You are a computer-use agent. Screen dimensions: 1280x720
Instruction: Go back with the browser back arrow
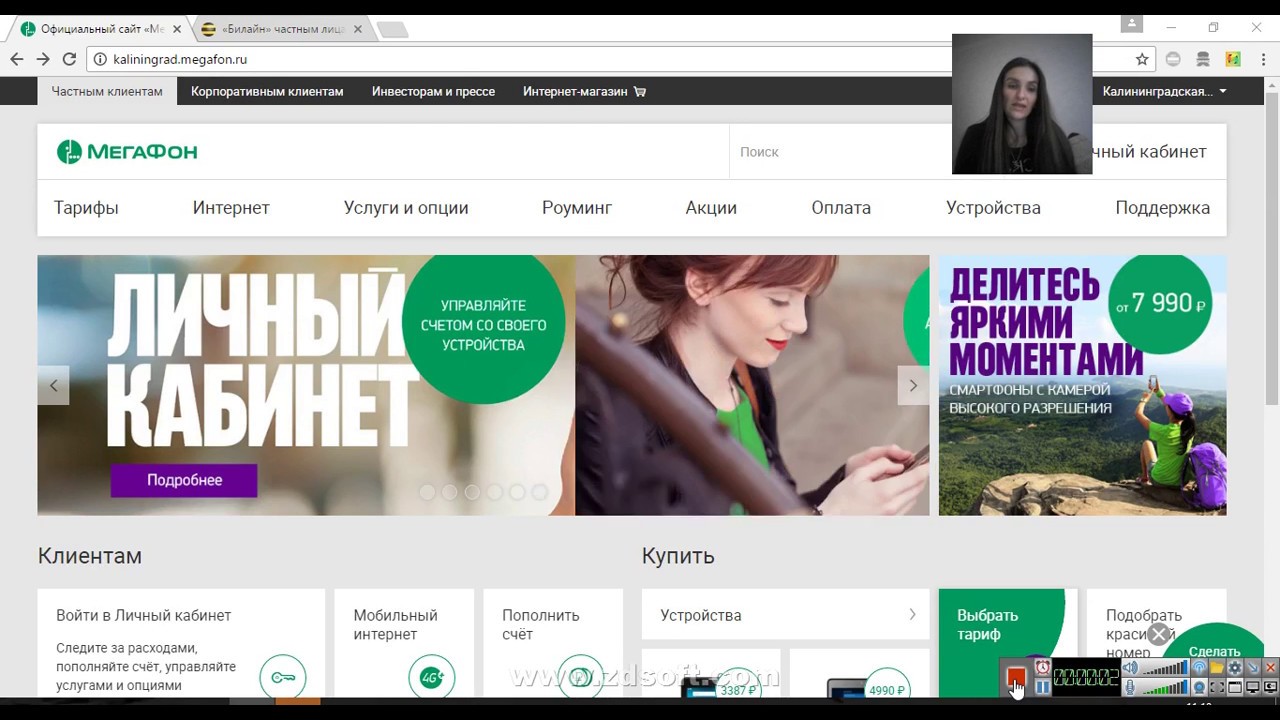point(17,59)
